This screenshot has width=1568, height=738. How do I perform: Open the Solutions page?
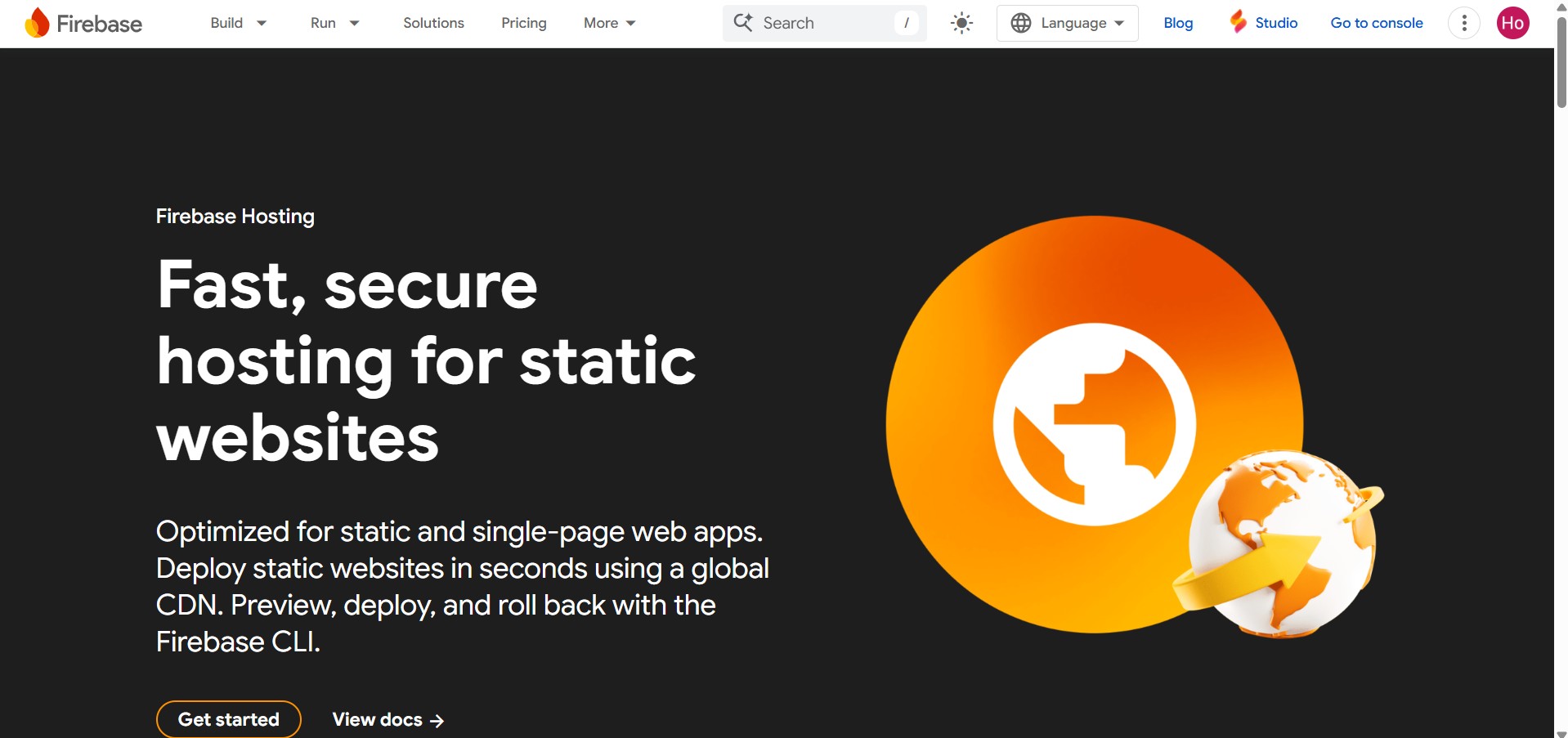click(x=433, y=23)
